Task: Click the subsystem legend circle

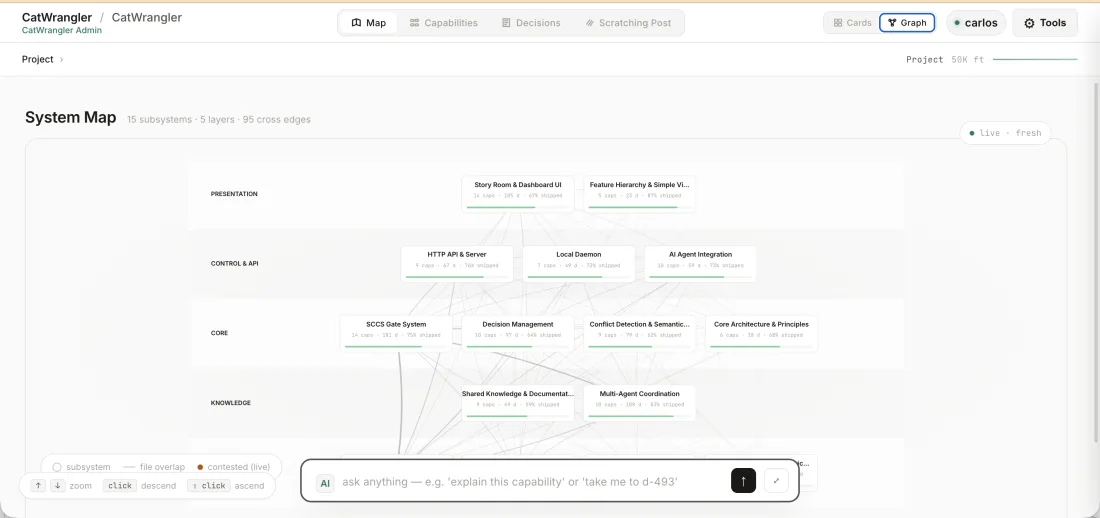Action: pos(57,467)
